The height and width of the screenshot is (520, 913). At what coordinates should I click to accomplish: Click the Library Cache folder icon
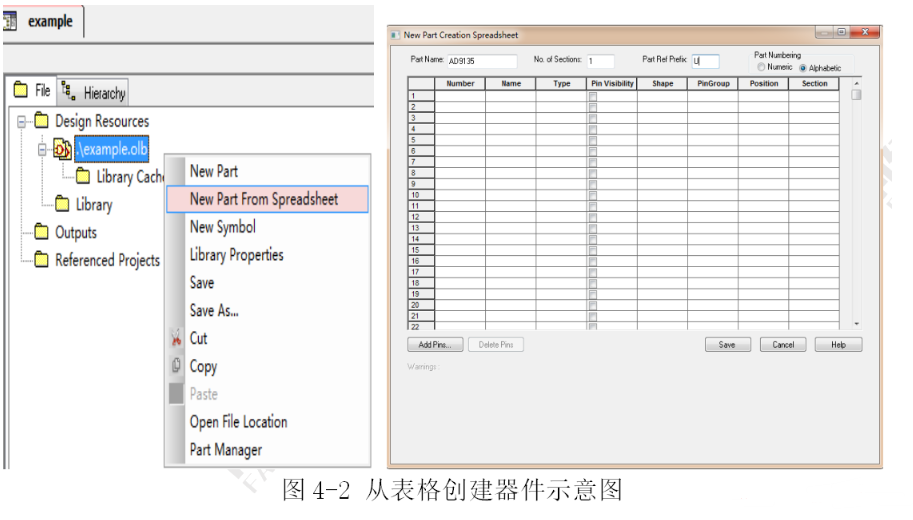pyautogui.click(x=83, y=175)
